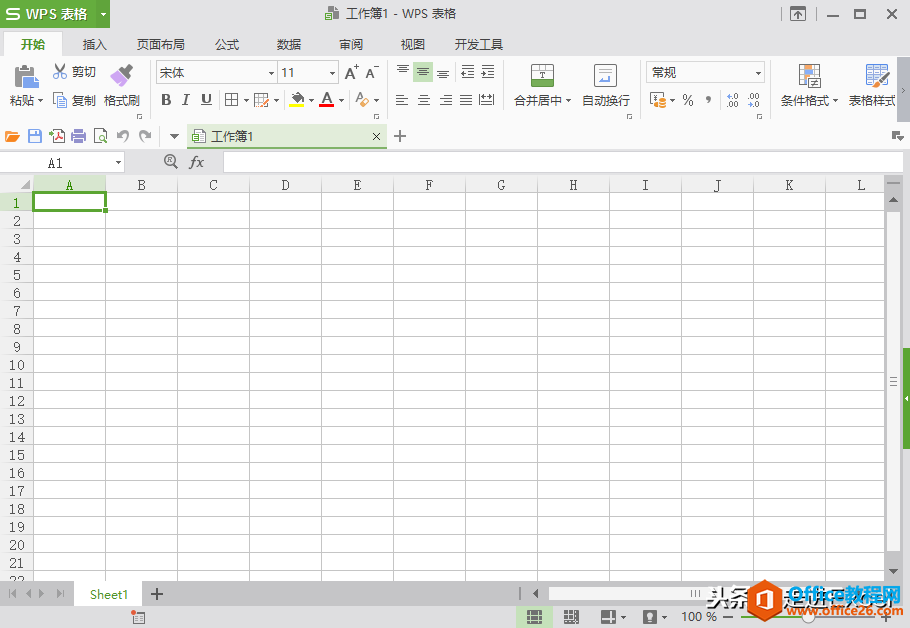
Task: Justify text alignment icon
Action: [466, 100]
